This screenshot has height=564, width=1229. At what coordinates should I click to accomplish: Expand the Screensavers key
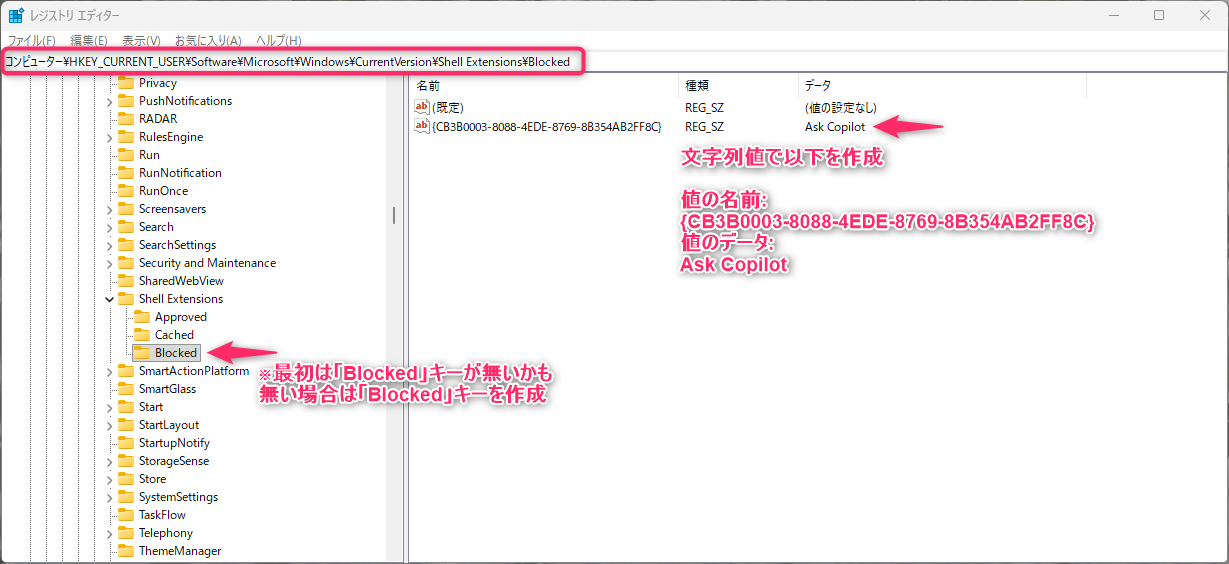pos(109,209)
